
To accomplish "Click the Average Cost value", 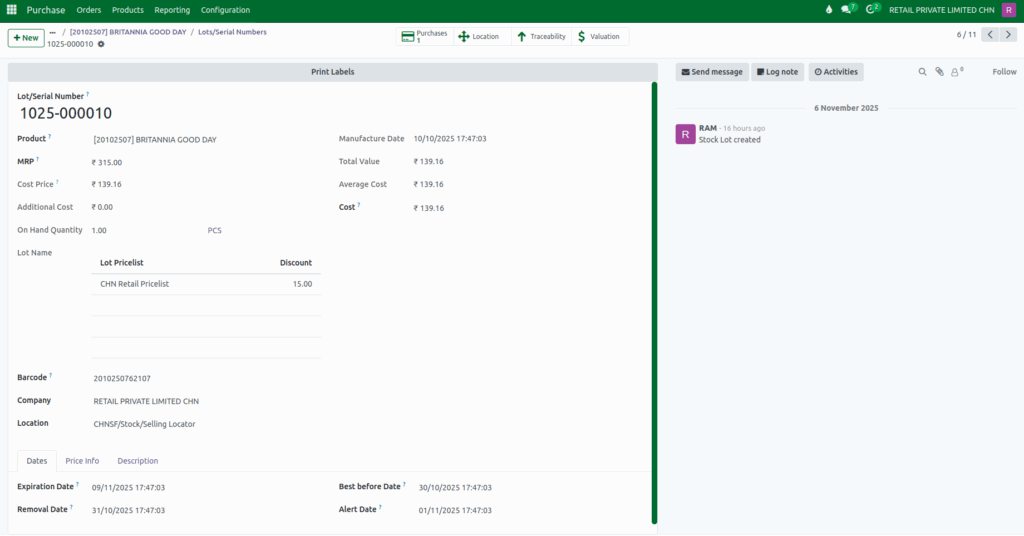I will [x=428, y=184].
